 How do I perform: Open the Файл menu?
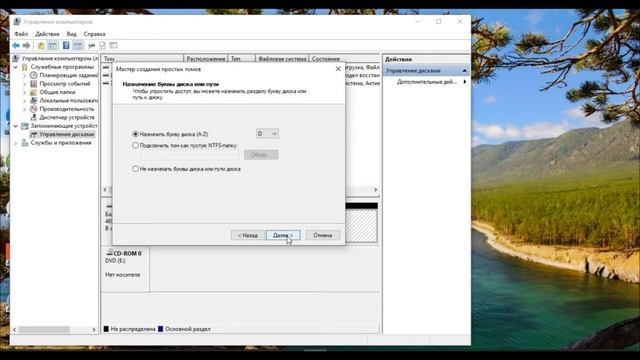(21, 34)
